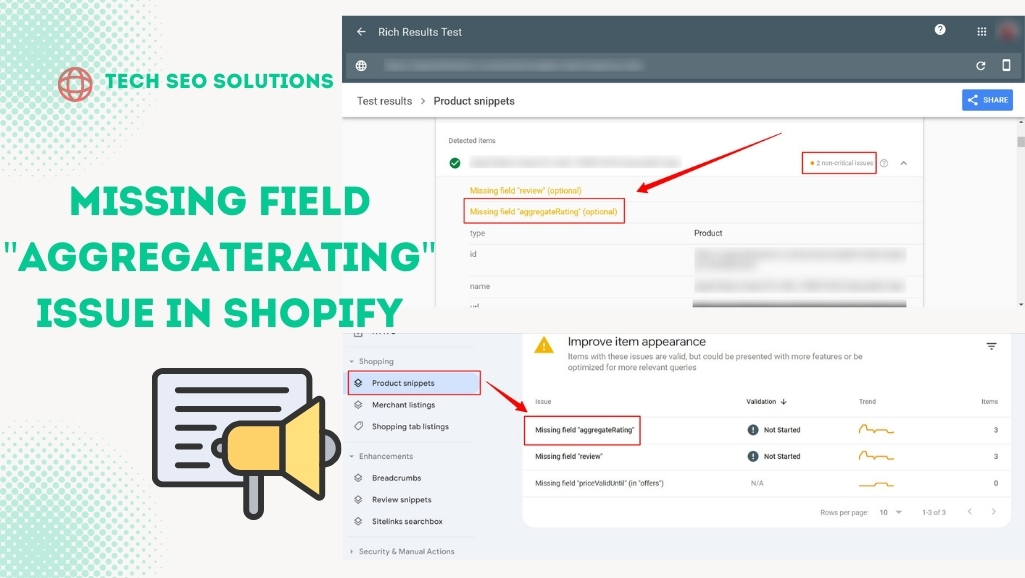Click Not Started status icon for review
Viewport: 1025px width, 578px height.
(x=753, y=456)
